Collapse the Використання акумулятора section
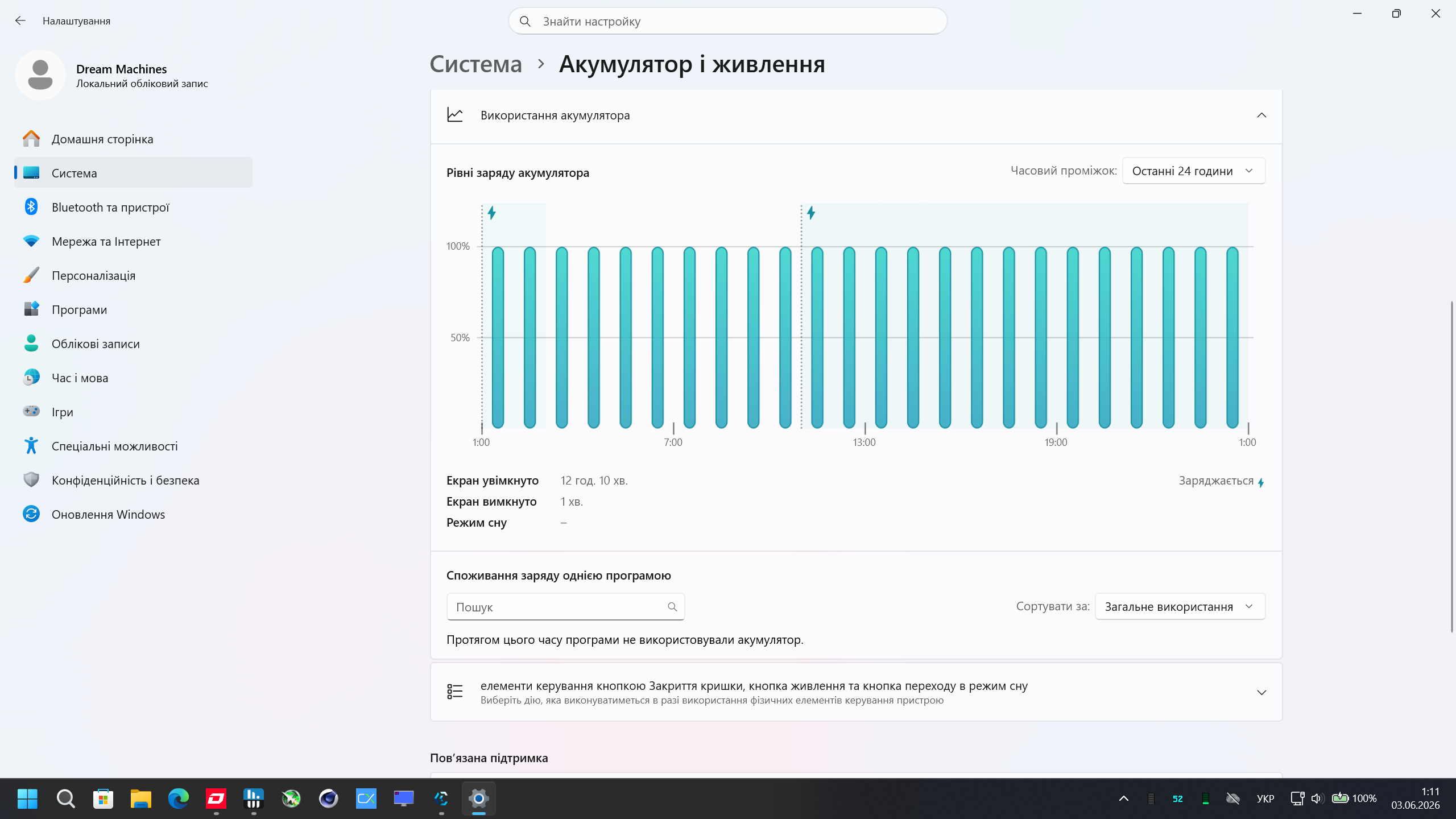The height and width of the screenshot is (819, 1456). click(1261, 115)
